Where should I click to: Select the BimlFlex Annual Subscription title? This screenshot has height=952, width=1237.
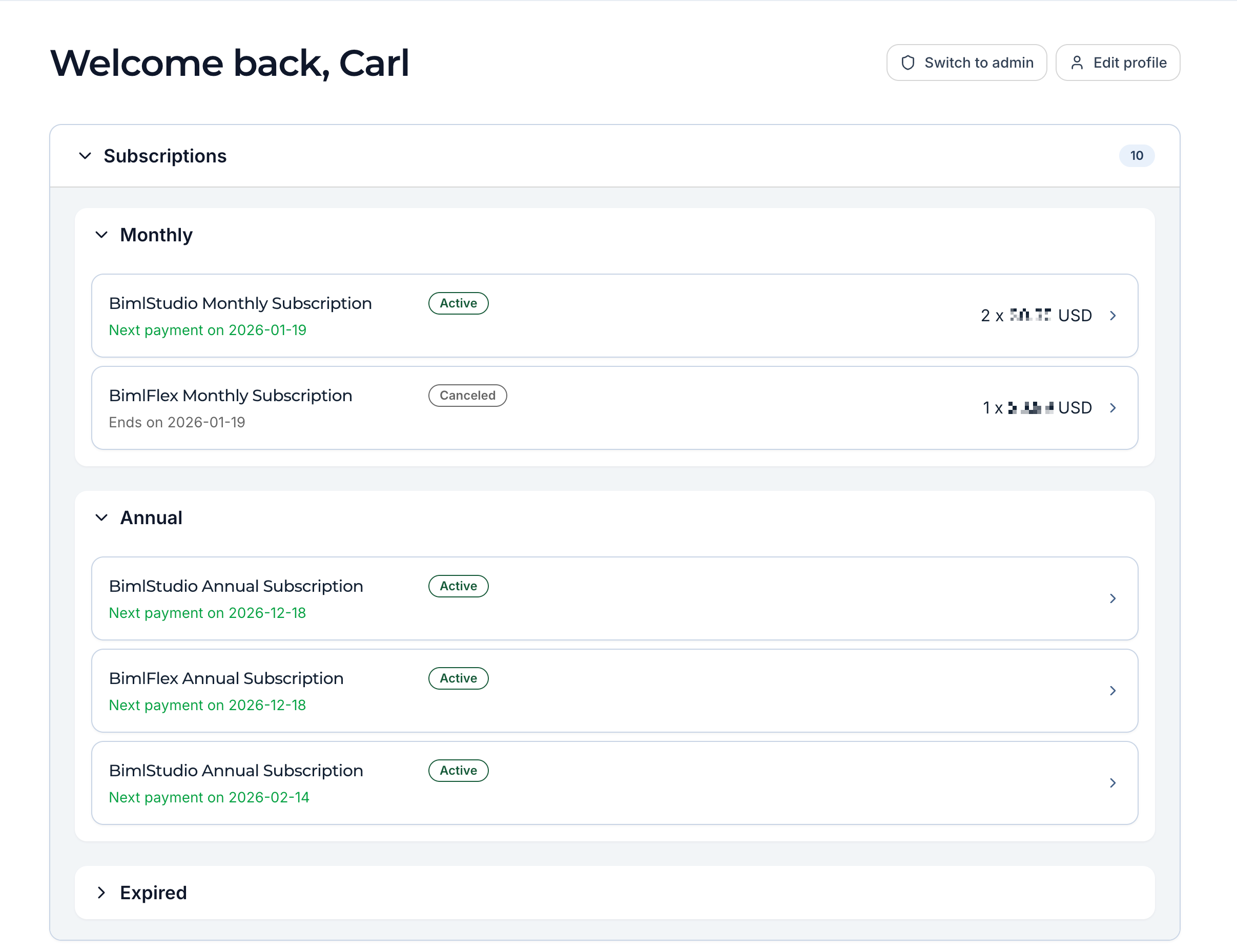click(226, 678)
